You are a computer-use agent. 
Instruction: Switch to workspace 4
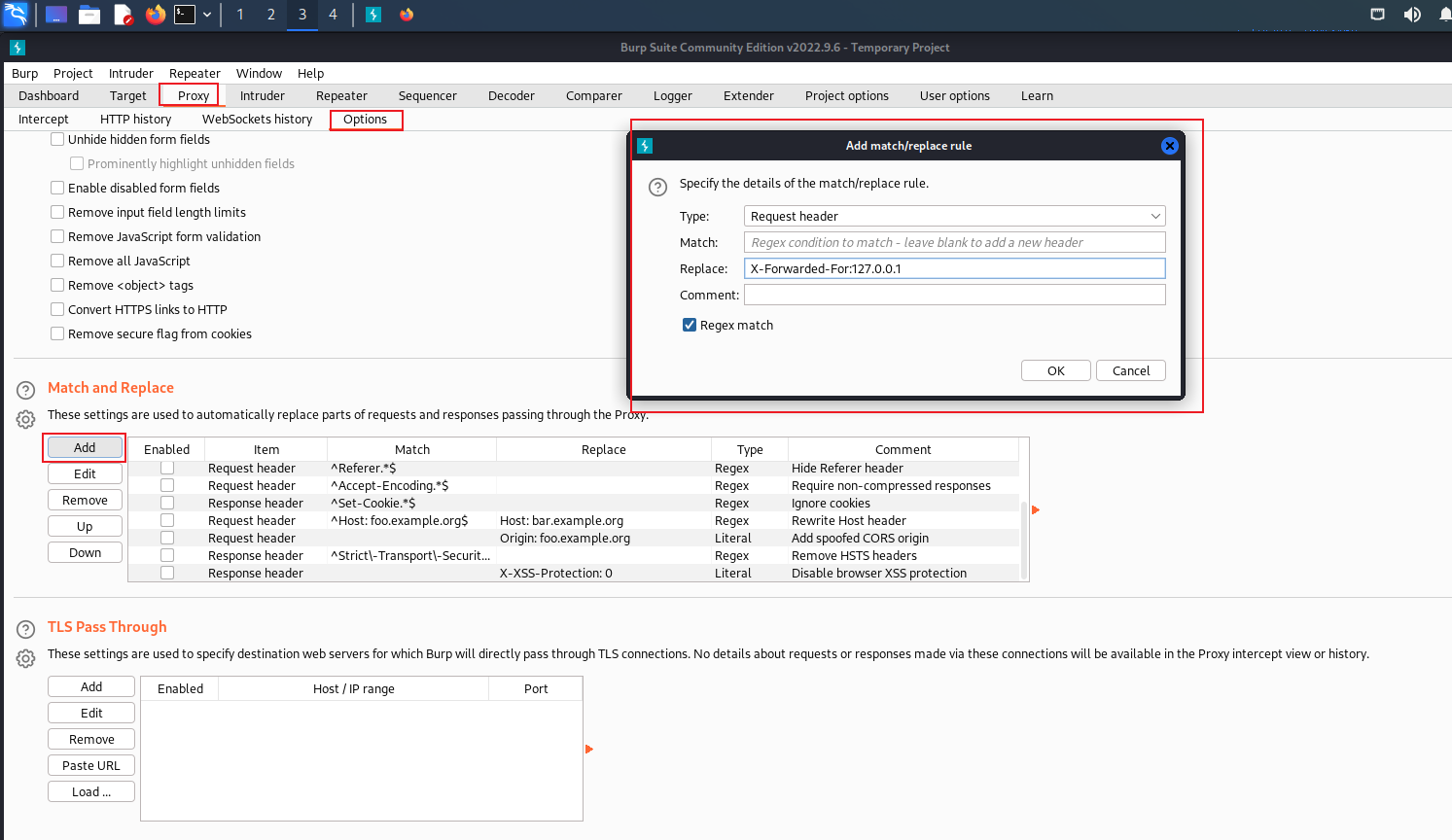coord(333,15)
